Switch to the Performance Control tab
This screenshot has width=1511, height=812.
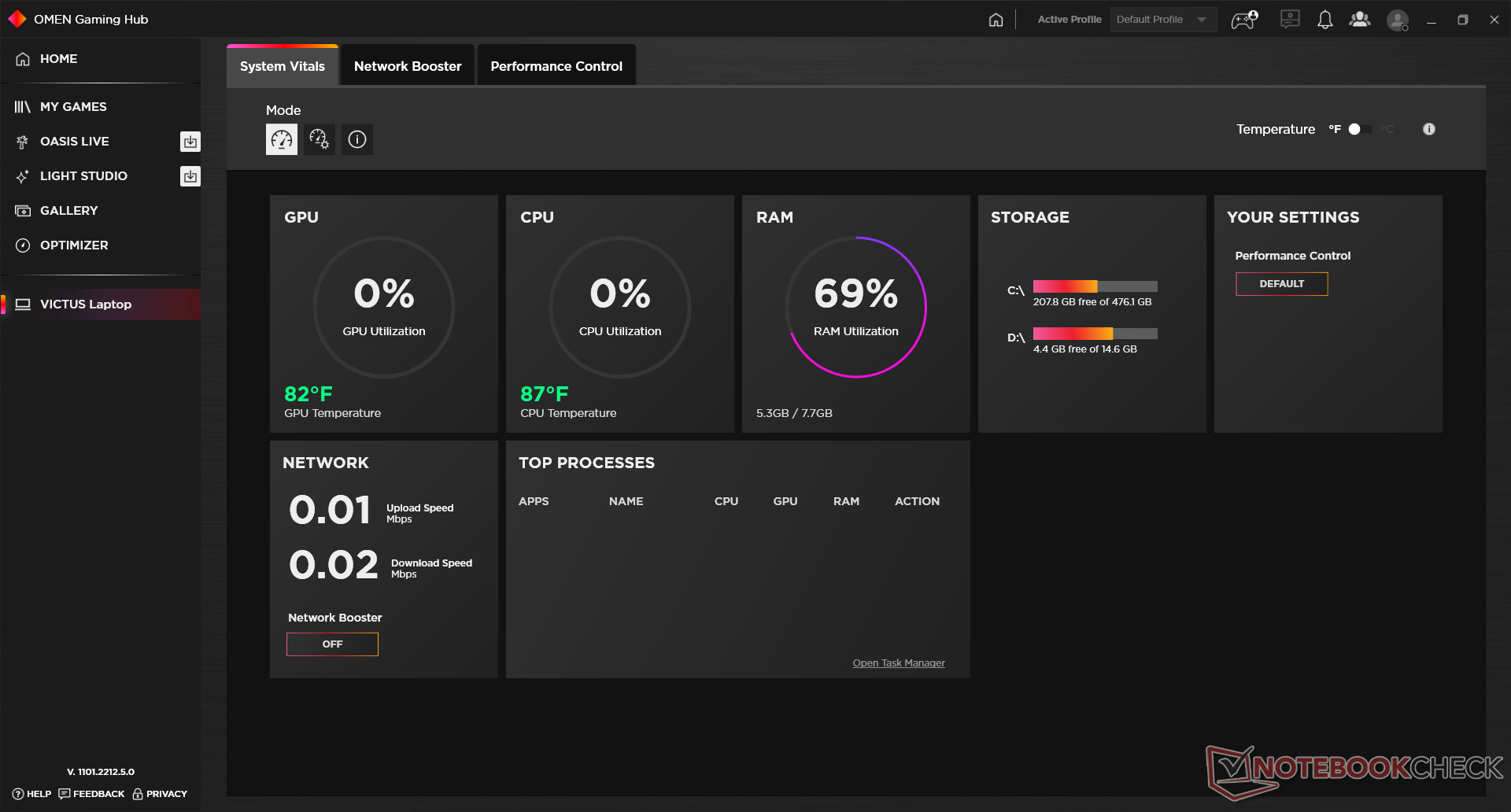tap(556, 66)
